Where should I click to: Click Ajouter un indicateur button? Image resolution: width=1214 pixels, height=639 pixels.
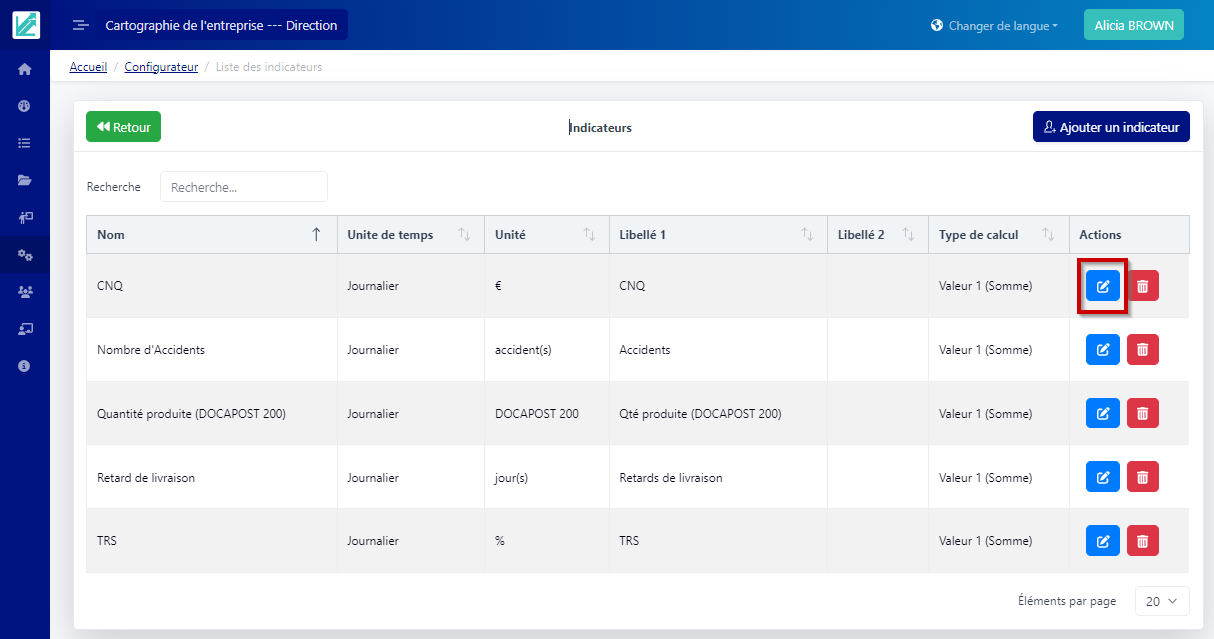[1110, 127]
